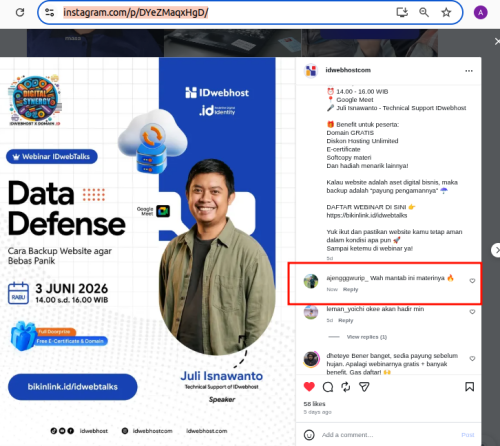Open dheteye commenter avatar
The image size is (500, 446).
click(x=312, y=359)
